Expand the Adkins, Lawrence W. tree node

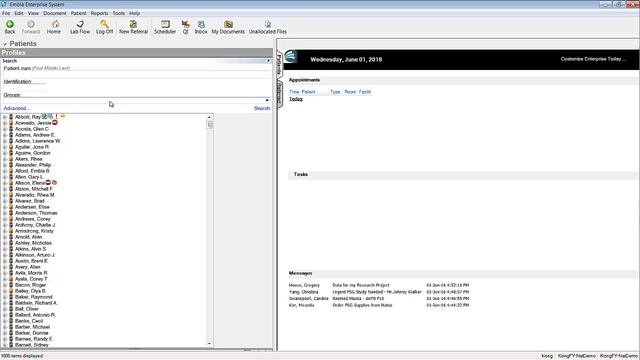pyautogui.click(x=5, y=141)
